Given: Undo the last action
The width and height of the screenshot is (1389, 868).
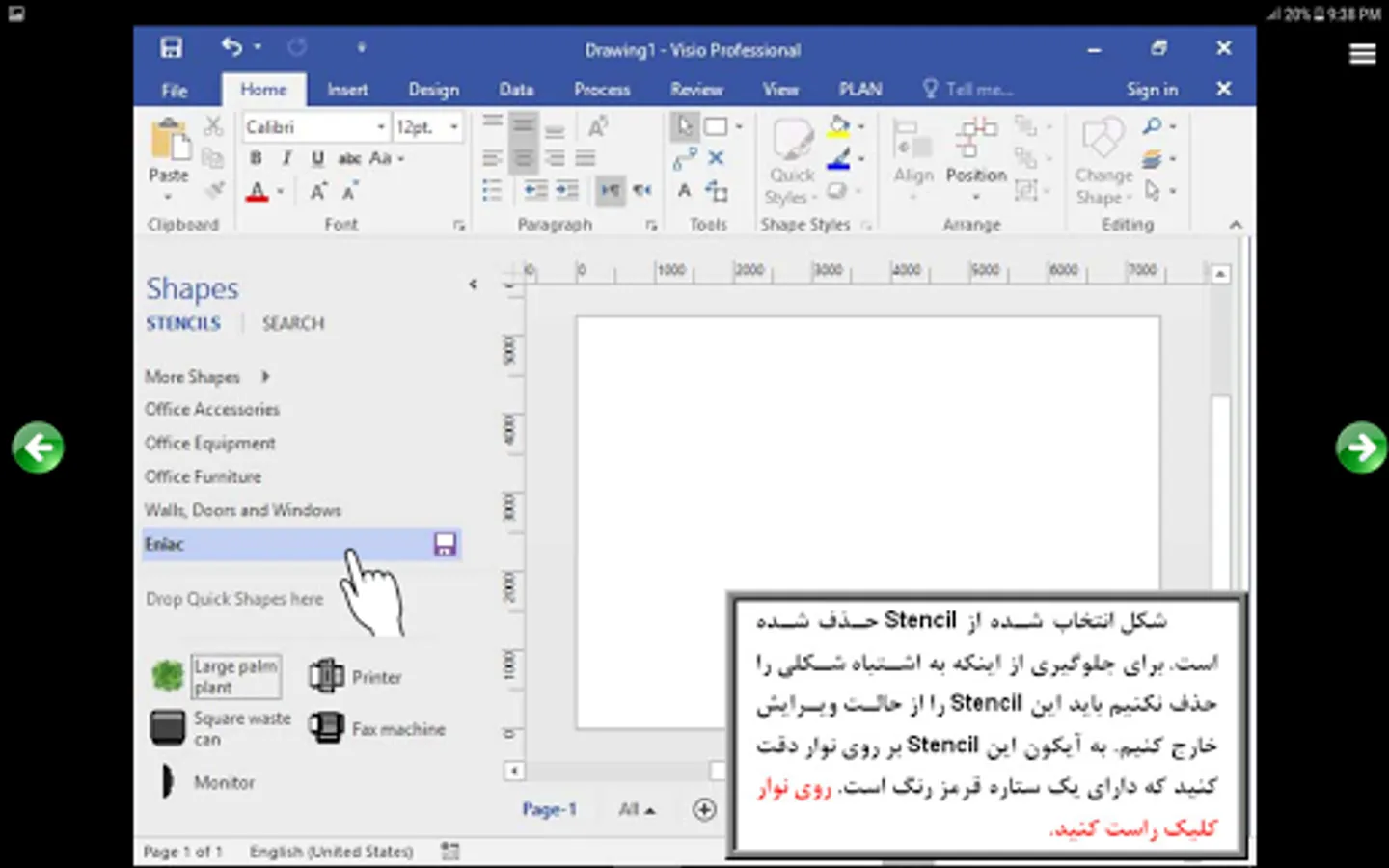Looking at the screenshot, I should 231,46.
